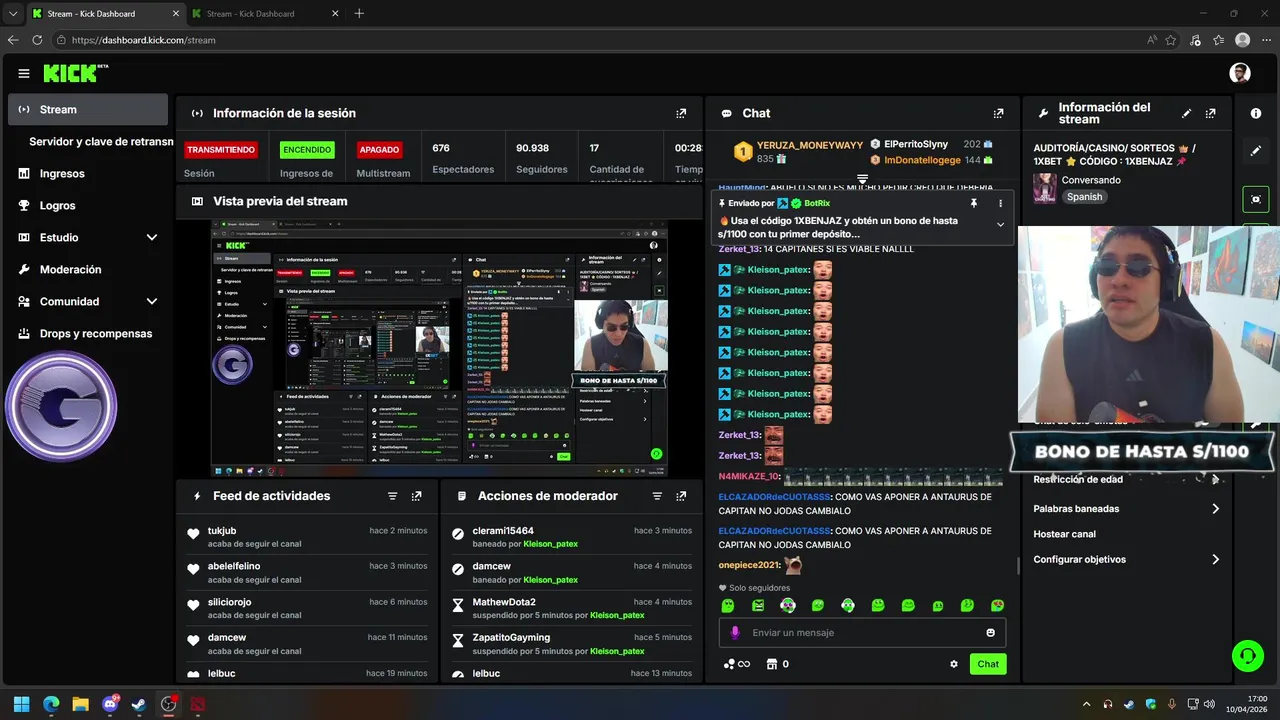
Task: Select Stream in sidebar
Action: click(x=88, y=110)
